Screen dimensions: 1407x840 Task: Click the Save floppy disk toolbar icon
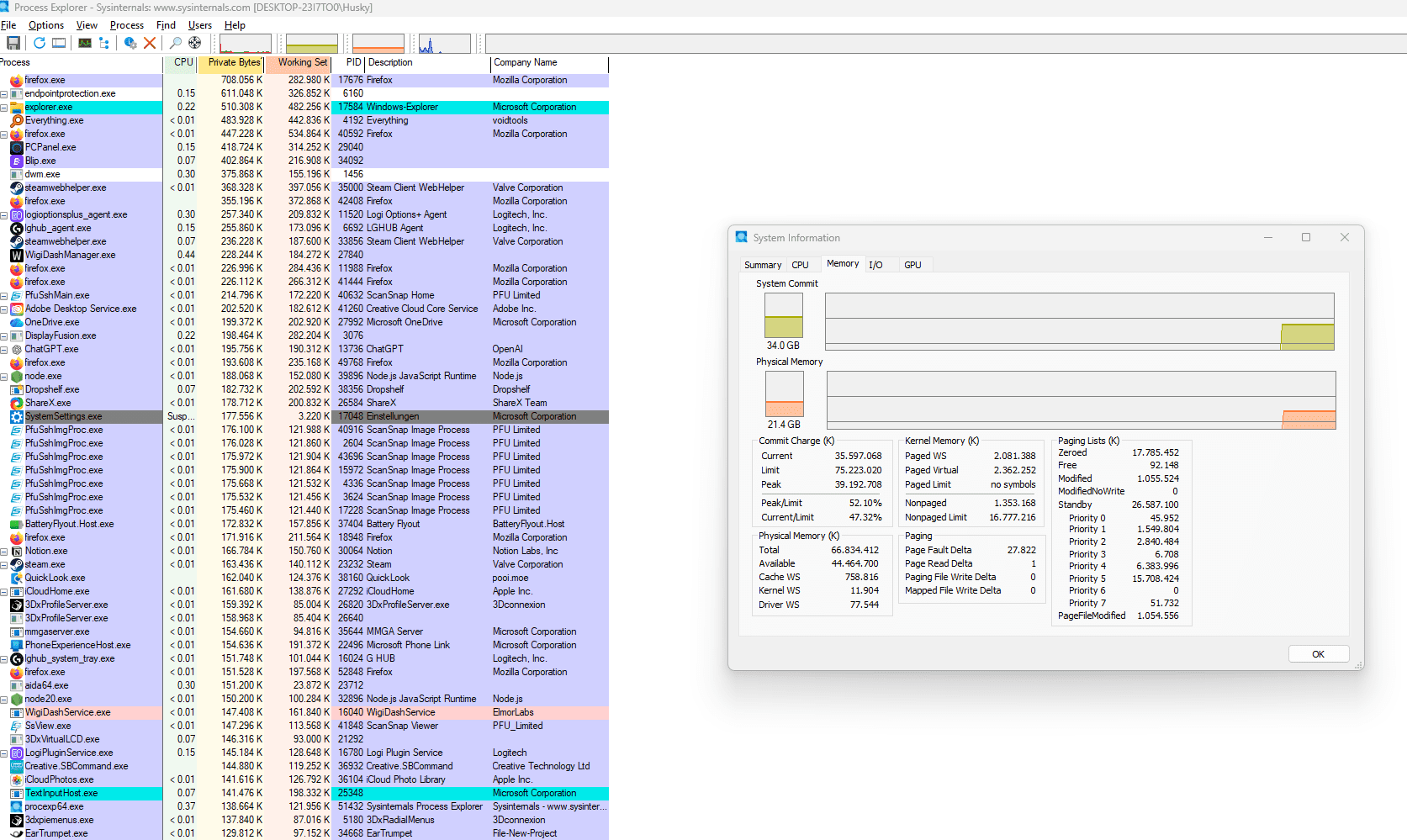click(13, 43)
